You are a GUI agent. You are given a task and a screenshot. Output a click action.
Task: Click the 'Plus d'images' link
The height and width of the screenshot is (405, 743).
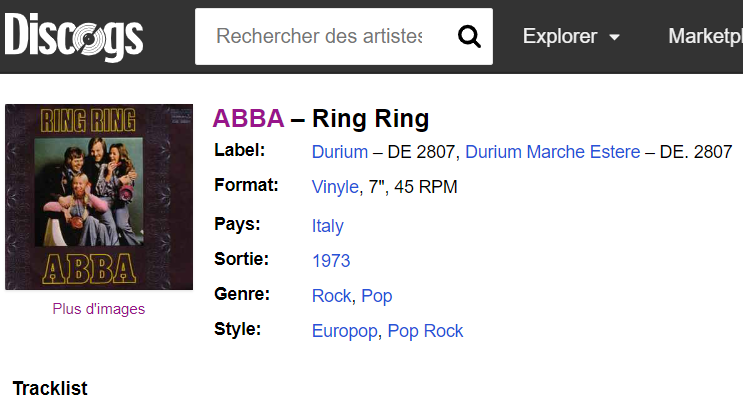coord(99,309)
